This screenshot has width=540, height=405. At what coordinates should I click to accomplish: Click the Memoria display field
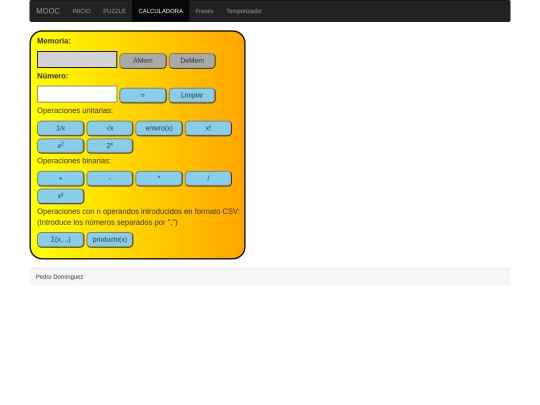(77, 60)
